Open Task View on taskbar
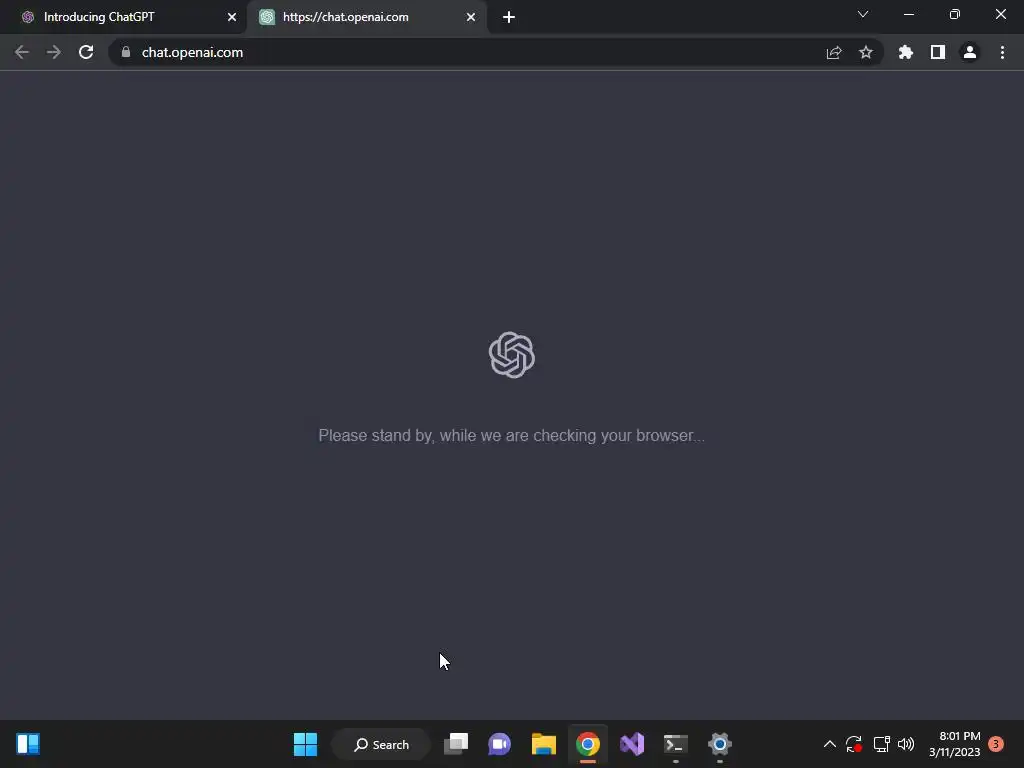The height and width of the screenshot is (768, 1024). click(x=456, y=744)
